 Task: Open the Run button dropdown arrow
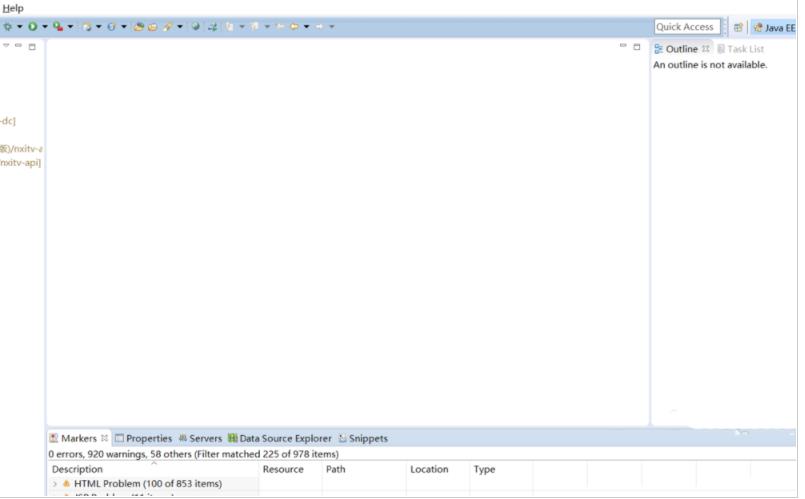click(45, 27)
